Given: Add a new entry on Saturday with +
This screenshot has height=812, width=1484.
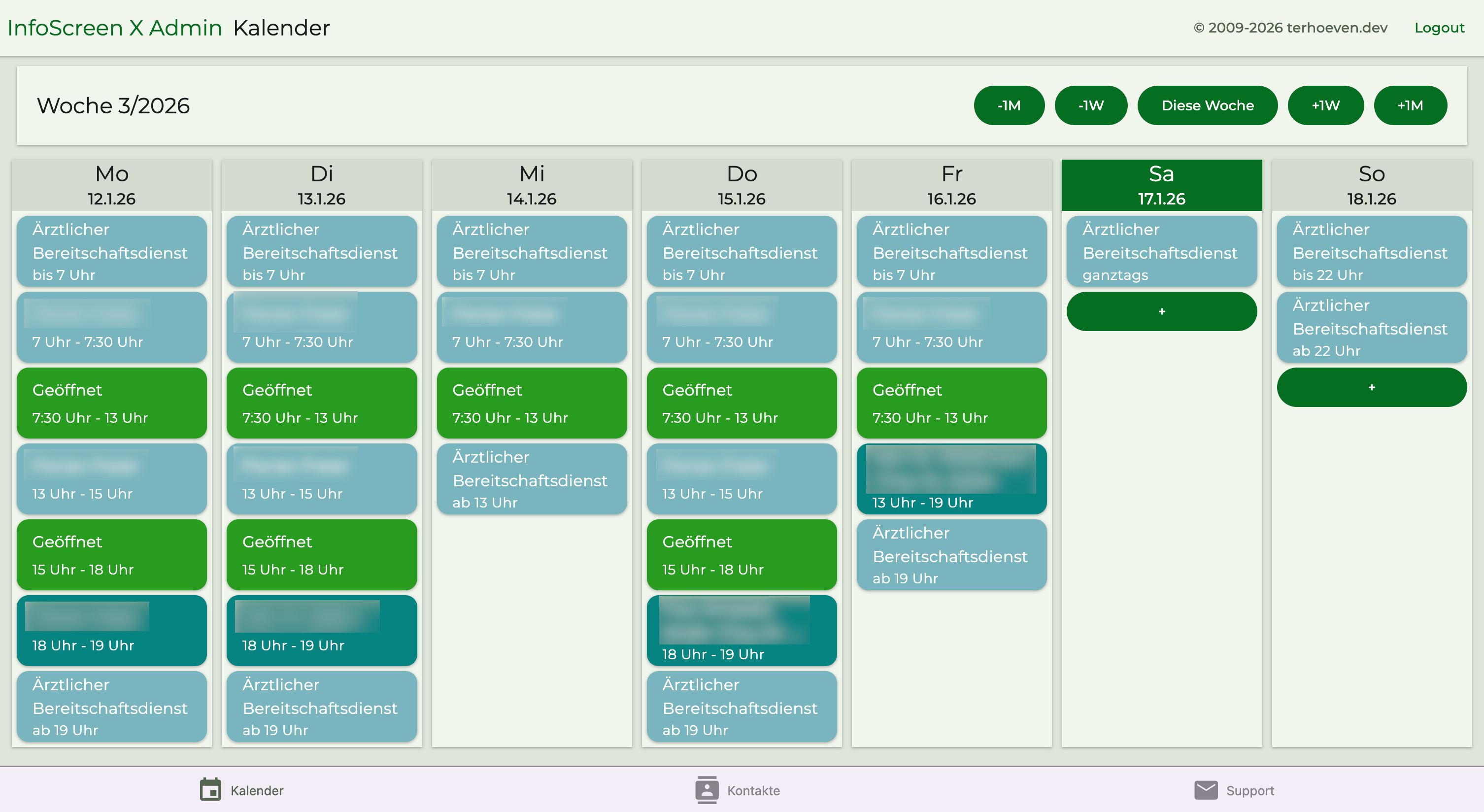Looking at the screenshot, I should 1161,310.
